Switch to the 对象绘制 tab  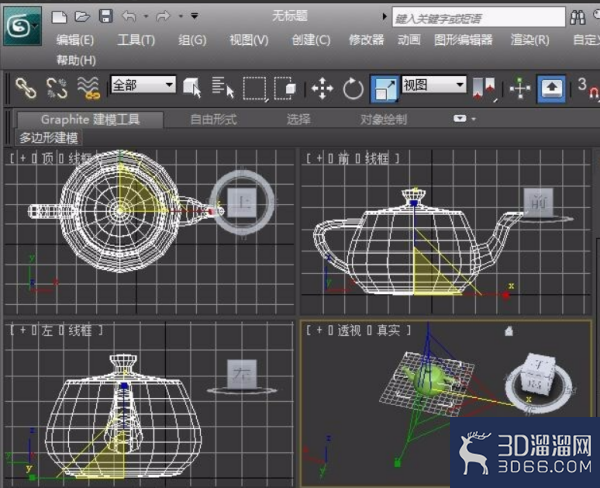[x=383, y=120]
